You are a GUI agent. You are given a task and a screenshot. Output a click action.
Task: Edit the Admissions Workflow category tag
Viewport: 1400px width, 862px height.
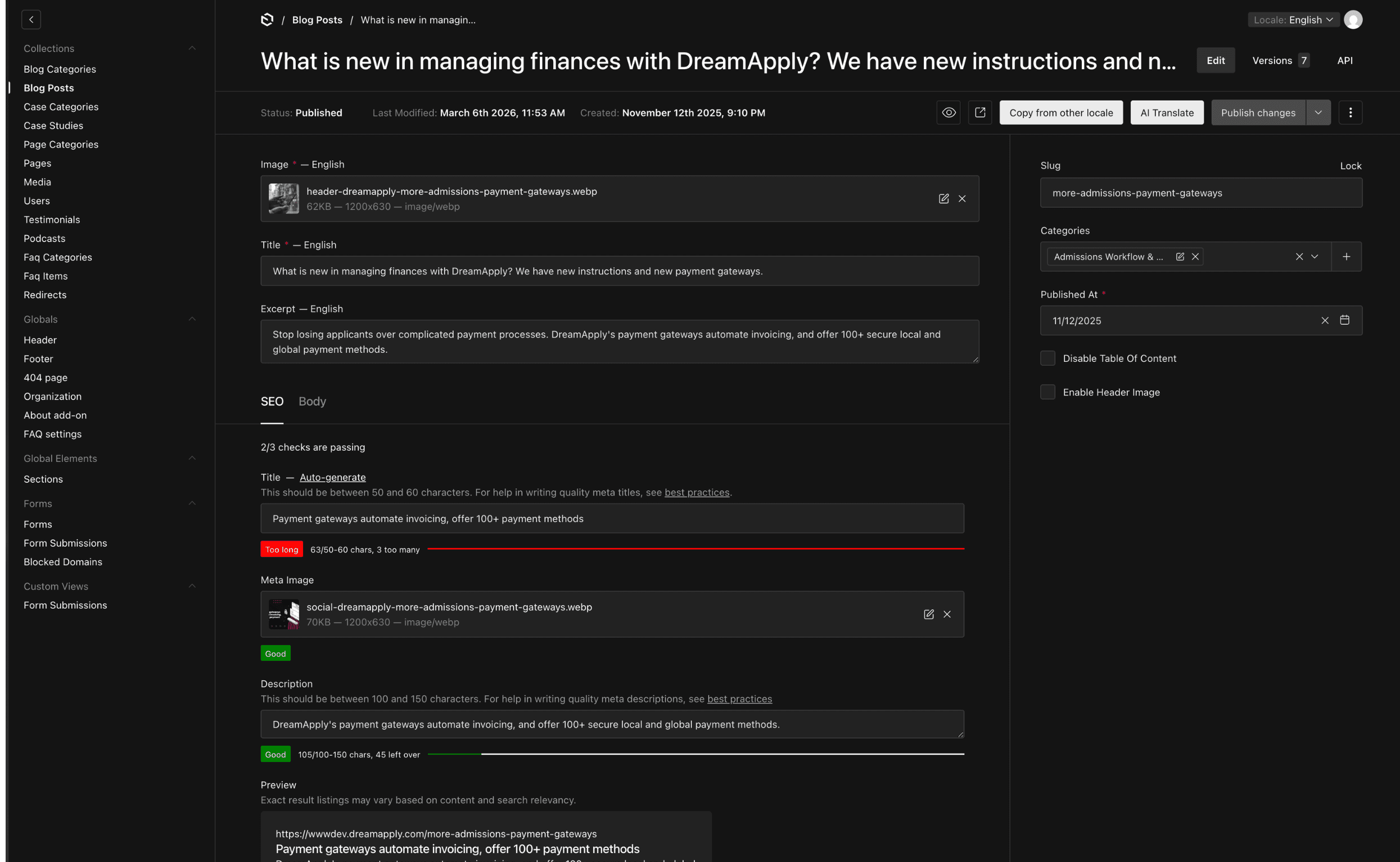point(1180,257)
